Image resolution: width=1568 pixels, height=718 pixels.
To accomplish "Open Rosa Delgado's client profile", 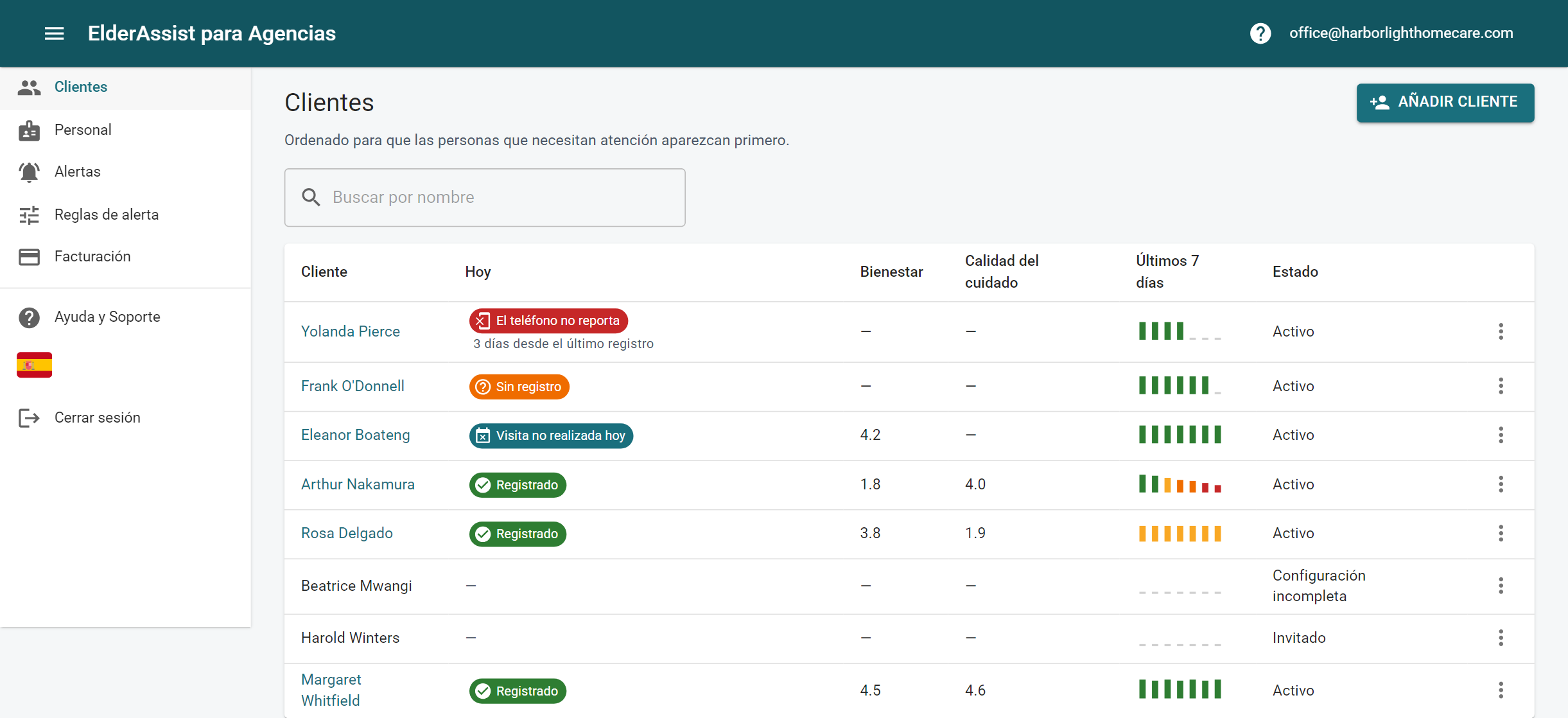I will tap(347, 533).
